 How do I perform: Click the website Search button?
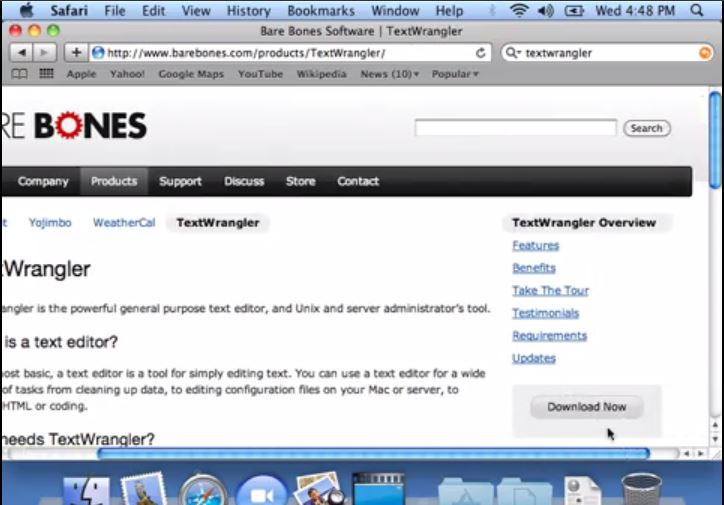[646, 128]
